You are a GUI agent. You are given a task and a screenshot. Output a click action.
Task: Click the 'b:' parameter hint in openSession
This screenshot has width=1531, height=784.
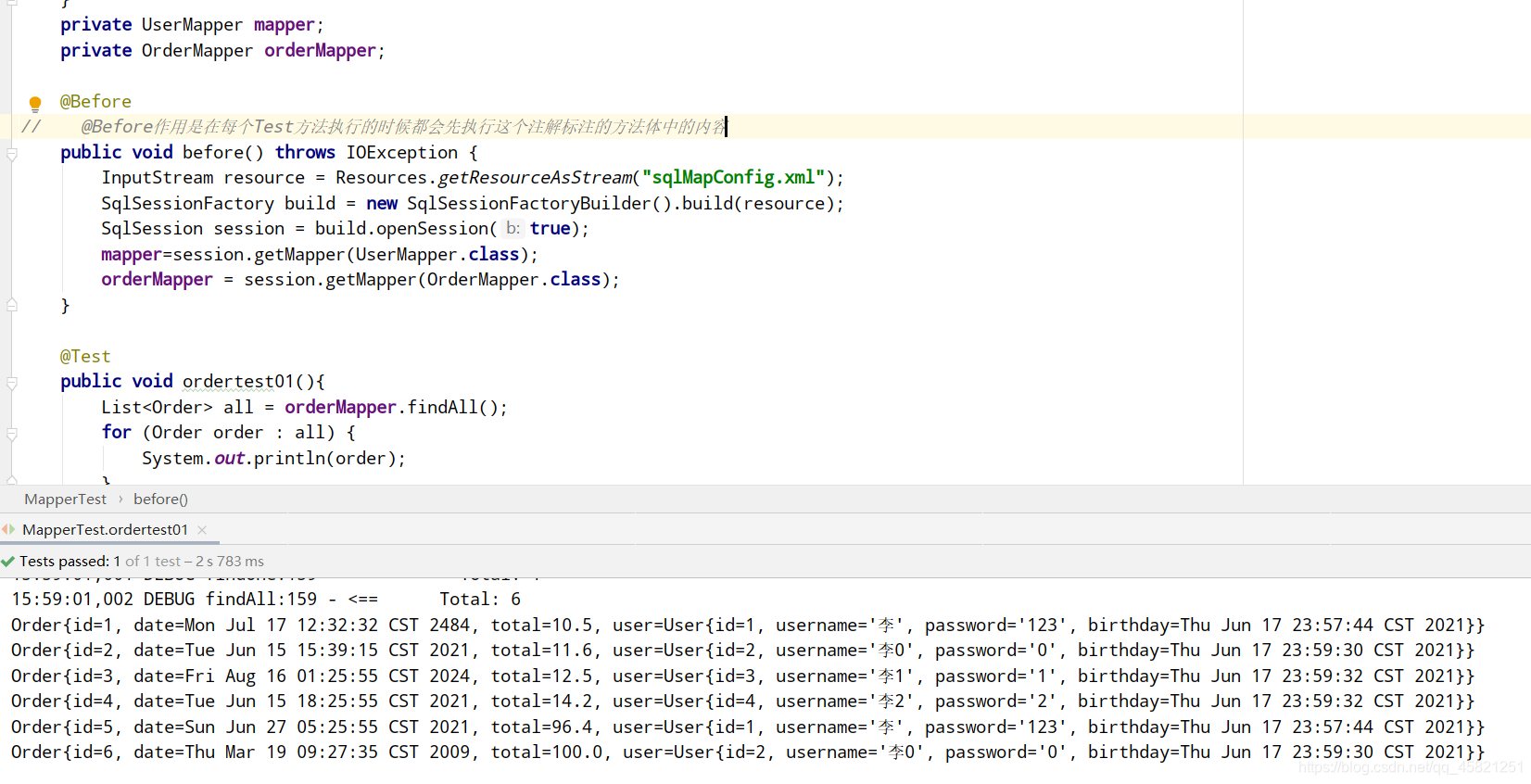point(512,229)
